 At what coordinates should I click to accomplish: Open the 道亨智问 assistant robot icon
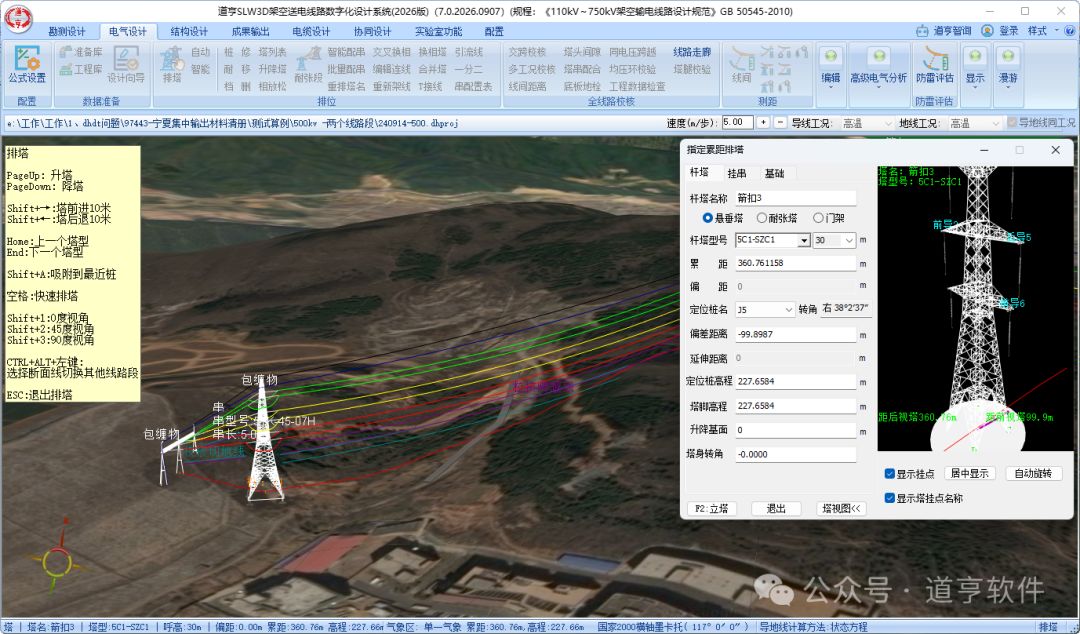[922, 31]
